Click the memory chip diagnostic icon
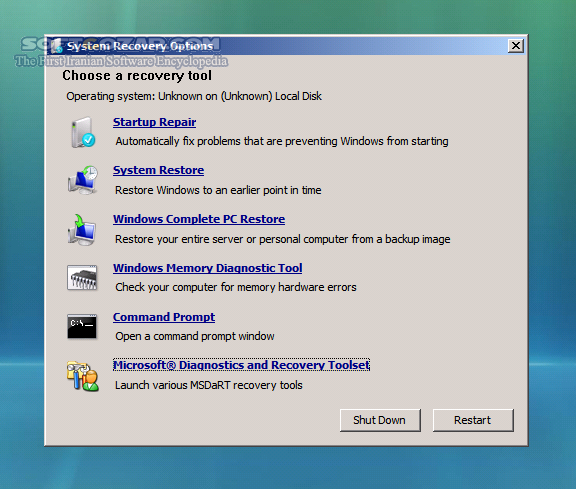Screen dimensions: 576x489 click(x=82, y=277)
